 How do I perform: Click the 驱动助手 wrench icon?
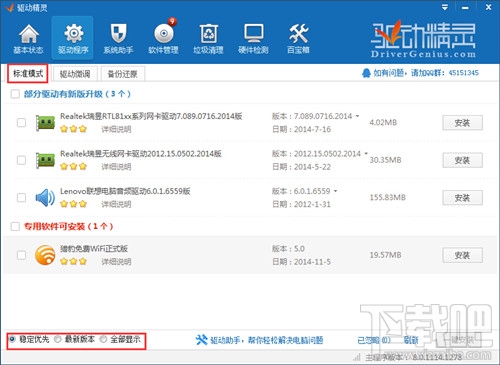click(x=201, y=340)
